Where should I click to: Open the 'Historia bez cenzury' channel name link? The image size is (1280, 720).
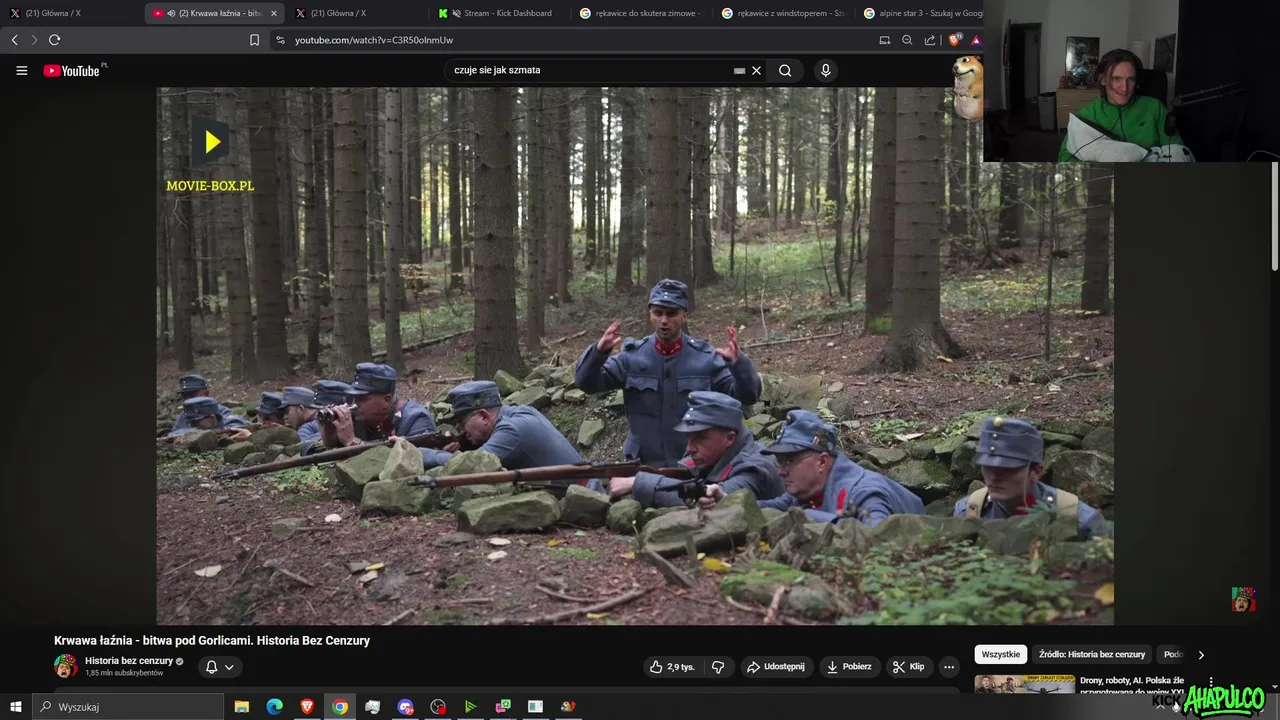click(x=129, y=661)
